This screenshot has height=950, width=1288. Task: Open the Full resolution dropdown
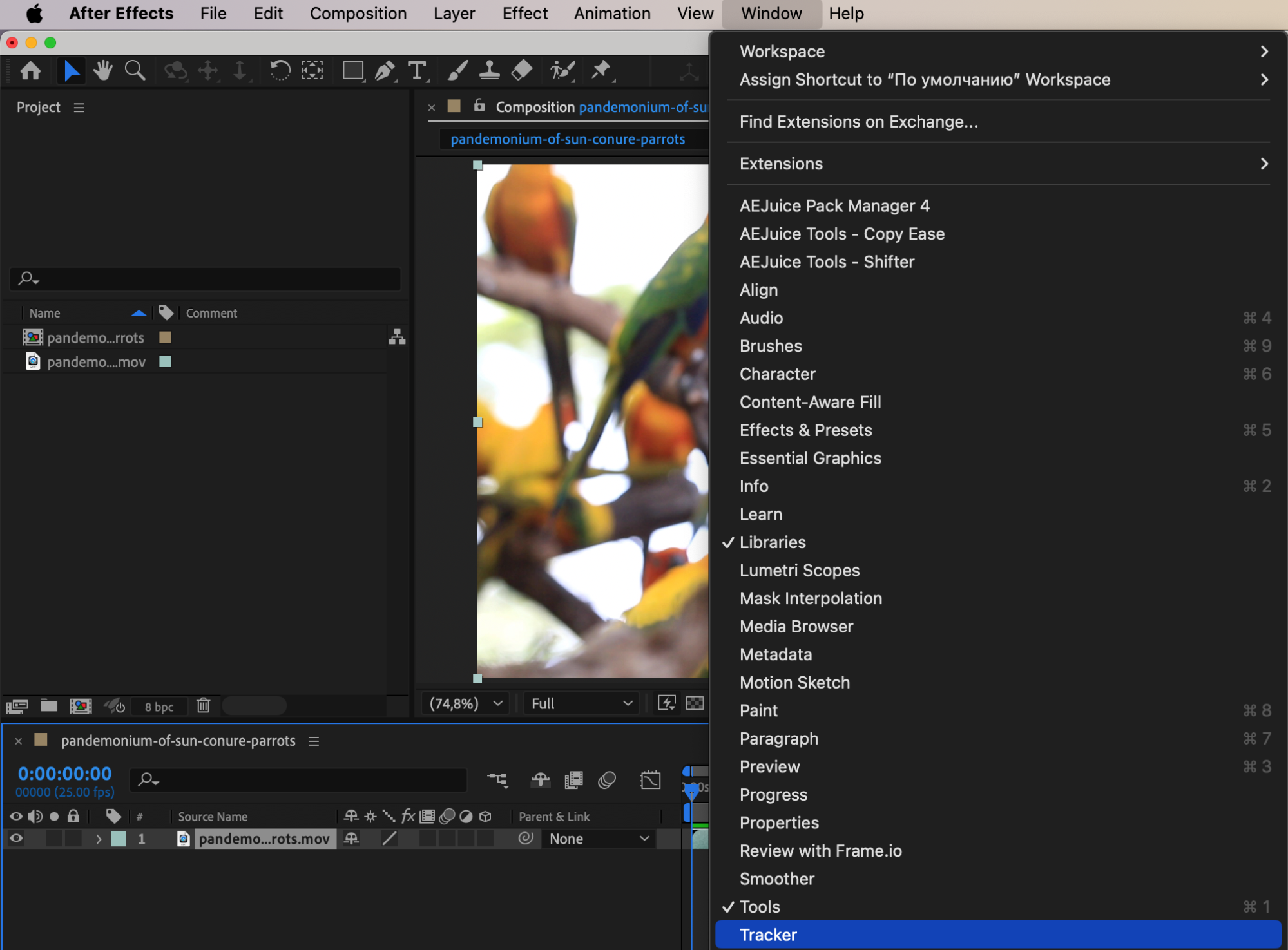coord(581,703)
